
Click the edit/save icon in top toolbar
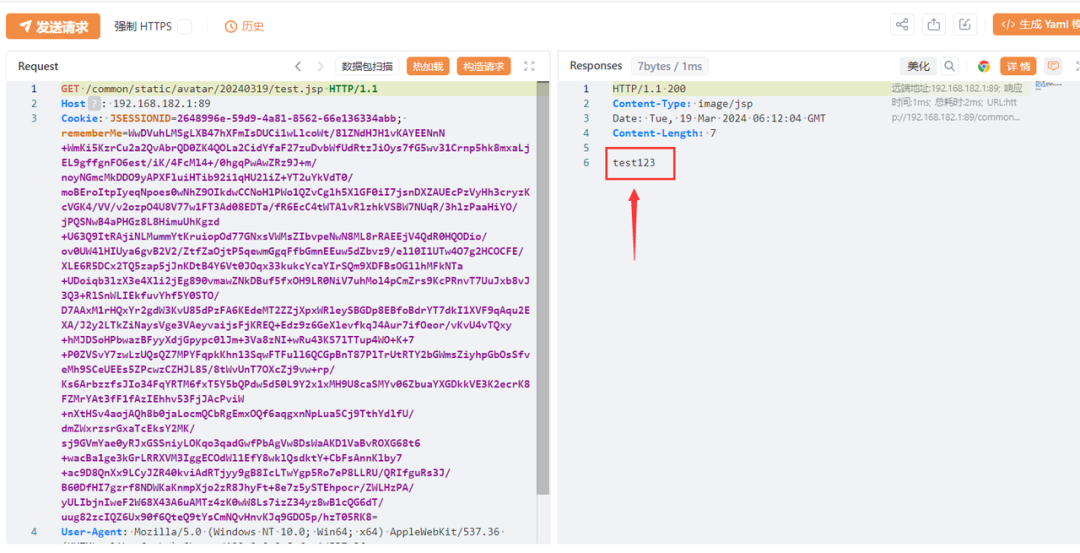click(x=964, y=25)
